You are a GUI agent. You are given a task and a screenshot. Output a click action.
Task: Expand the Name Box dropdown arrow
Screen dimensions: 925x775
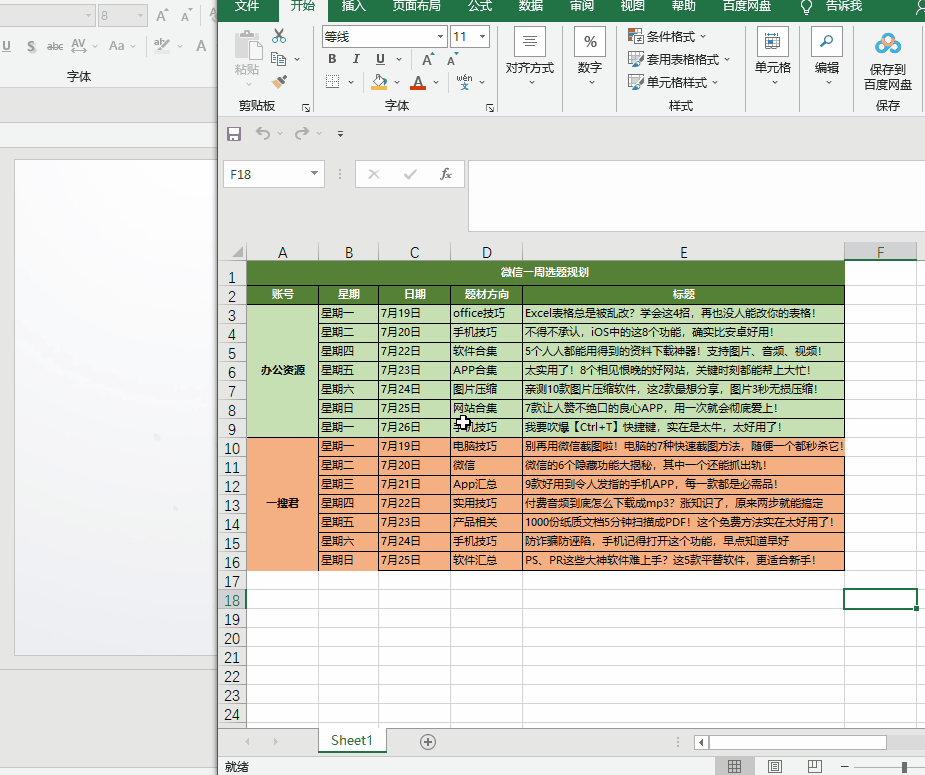pos(314,173)
